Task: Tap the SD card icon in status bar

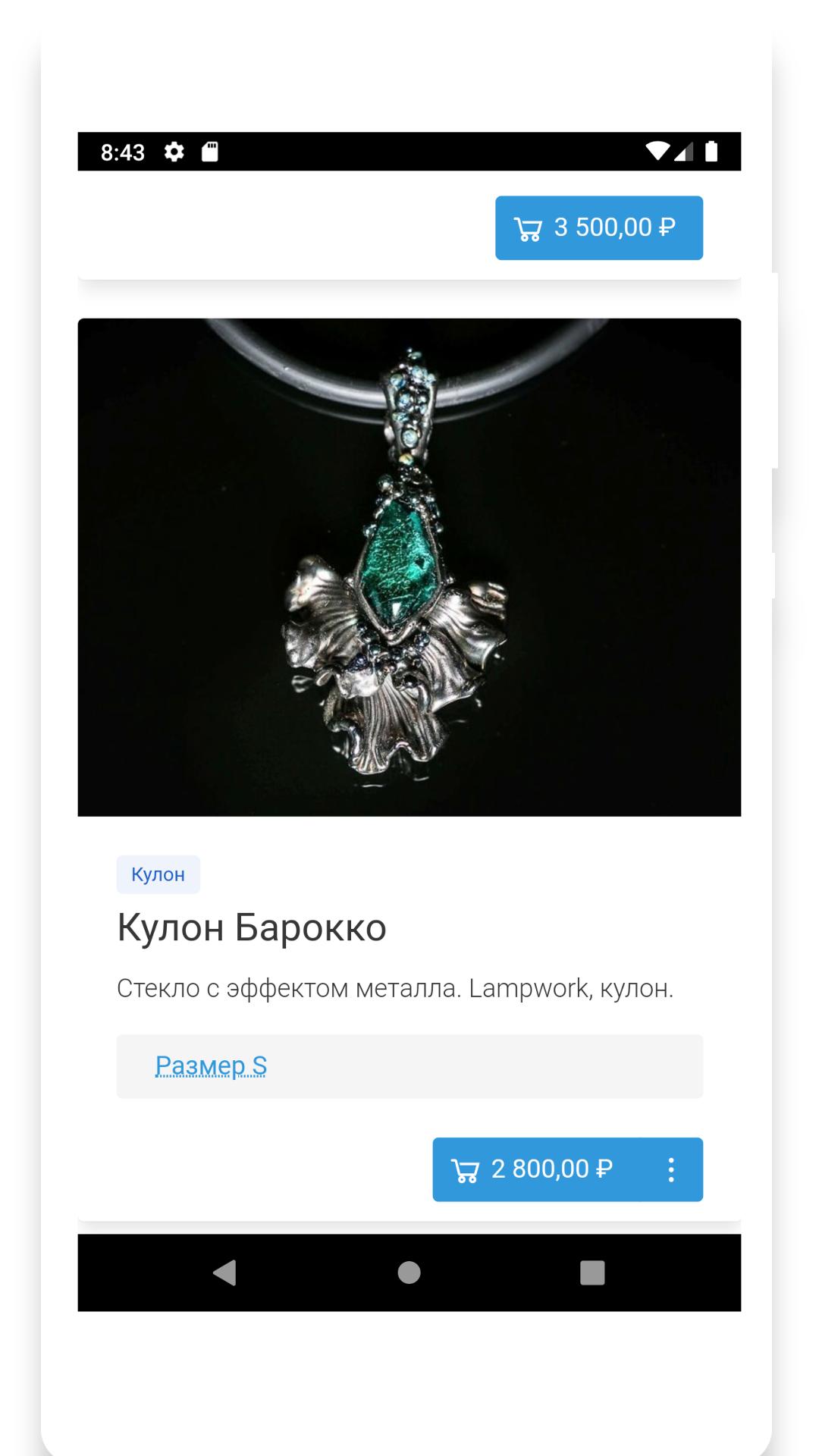Action: pos(210,152)
